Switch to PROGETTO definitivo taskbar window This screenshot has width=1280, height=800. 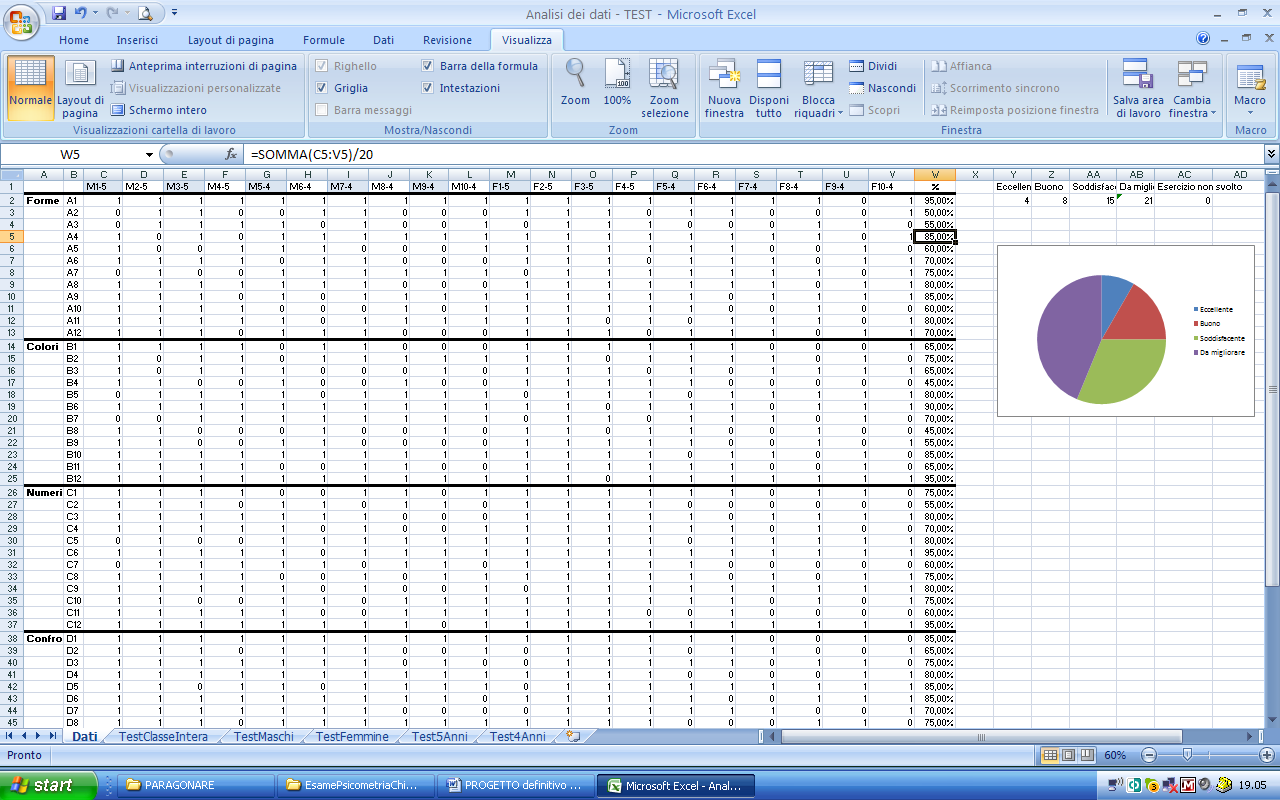[x=515, y=785]
